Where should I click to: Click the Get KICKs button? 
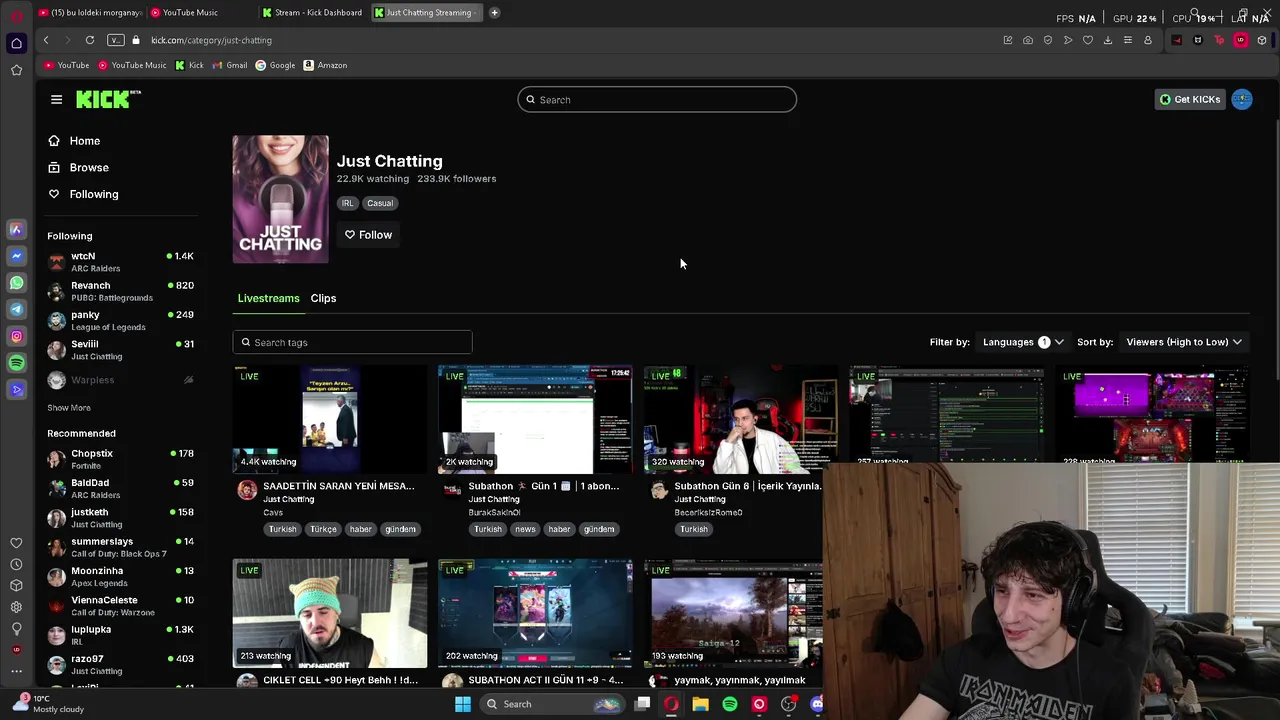point(1189,99)
